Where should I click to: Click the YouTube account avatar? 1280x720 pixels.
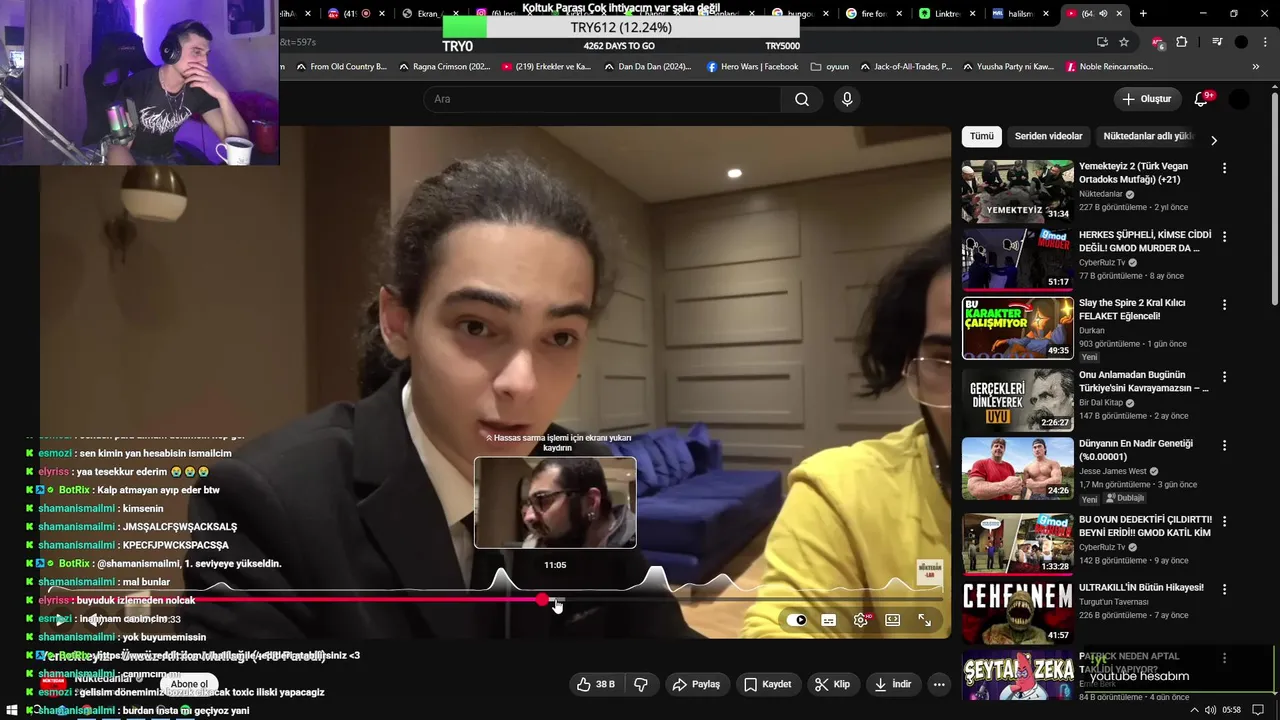1239,99
